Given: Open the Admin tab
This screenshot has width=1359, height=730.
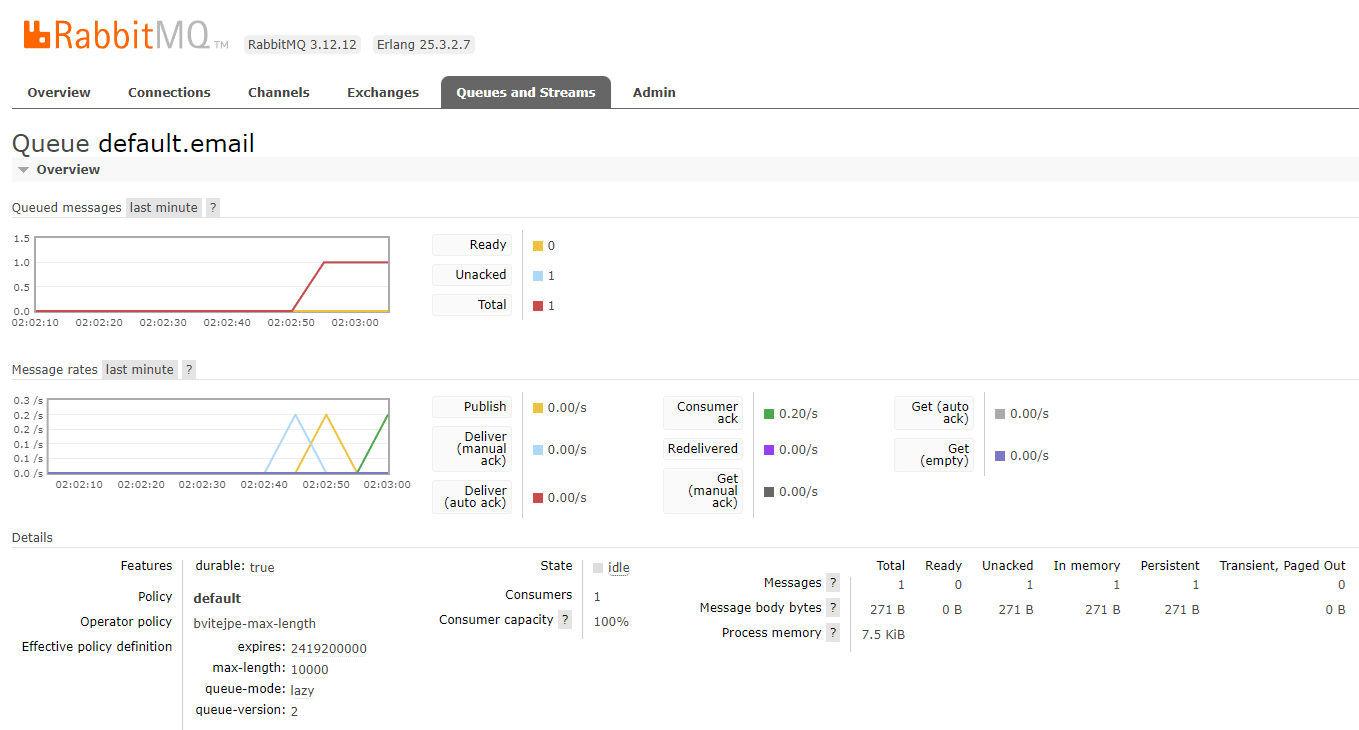Looking at the screenshot, I should coord(654,92).
